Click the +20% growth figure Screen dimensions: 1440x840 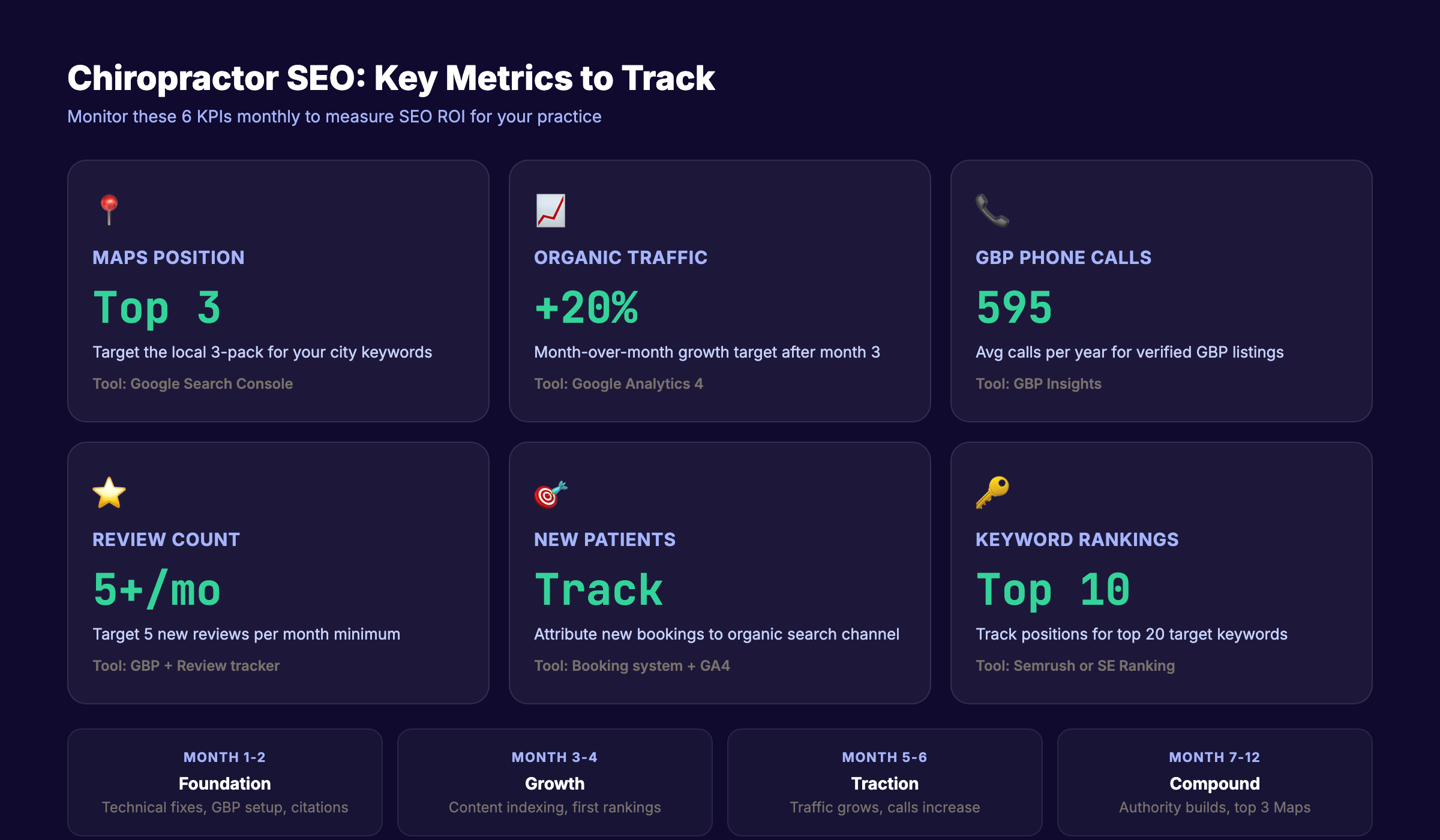(586, 308)
